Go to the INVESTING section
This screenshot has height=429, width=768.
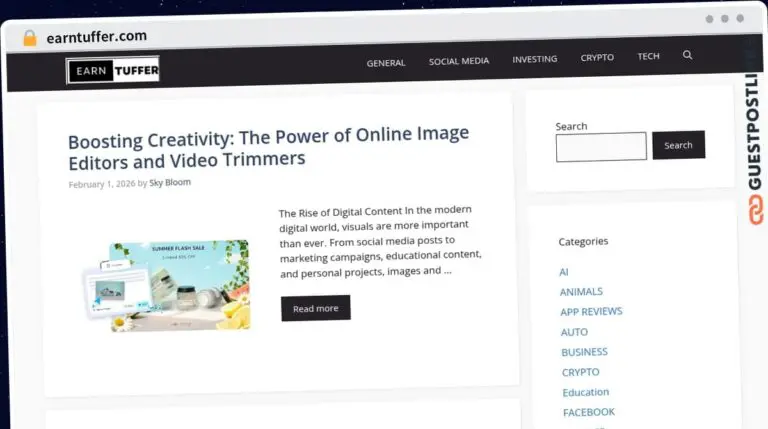point(534,59)
